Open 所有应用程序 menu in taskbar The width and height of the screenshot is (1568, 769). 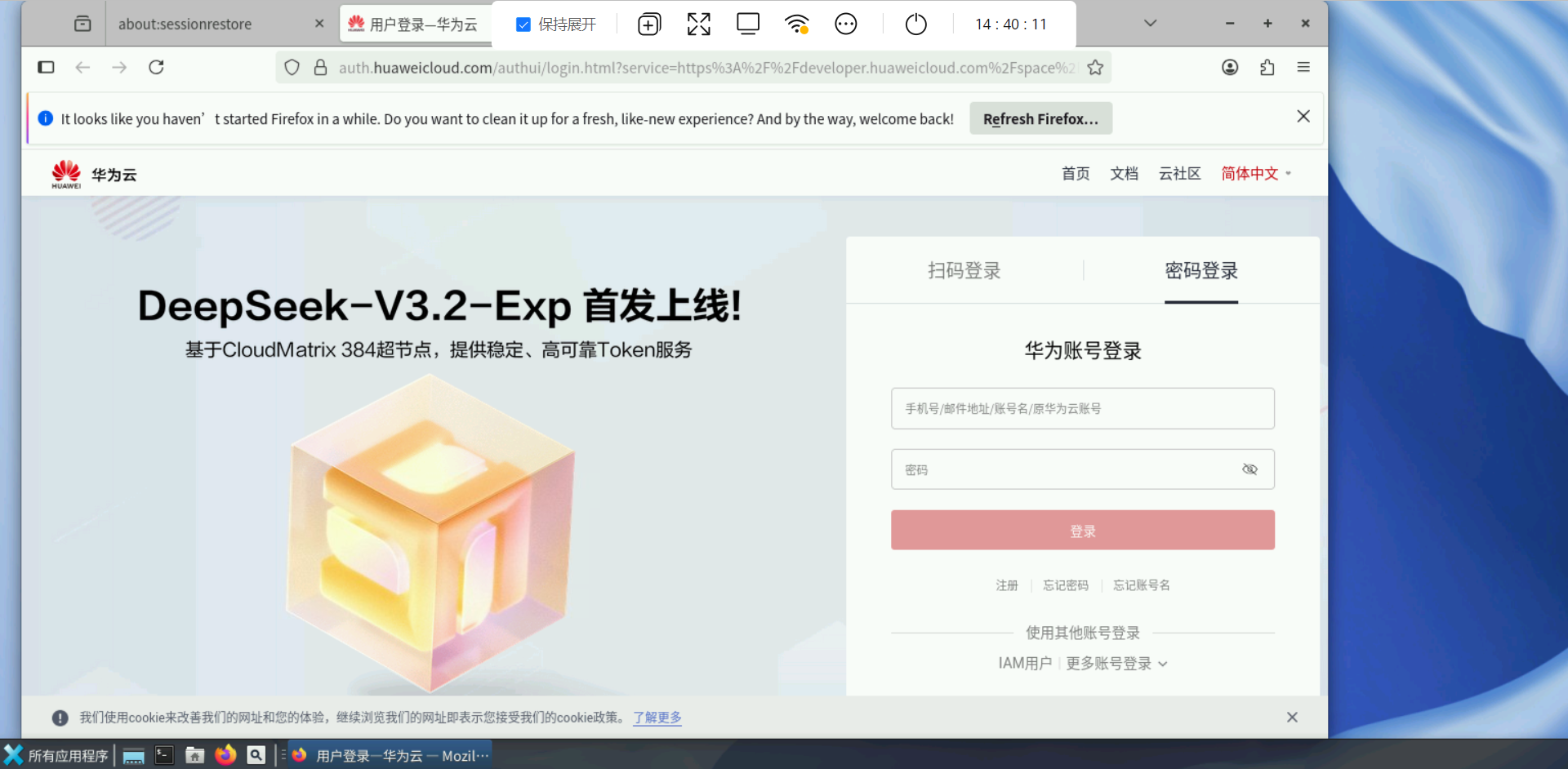click(x=56, y=755)
